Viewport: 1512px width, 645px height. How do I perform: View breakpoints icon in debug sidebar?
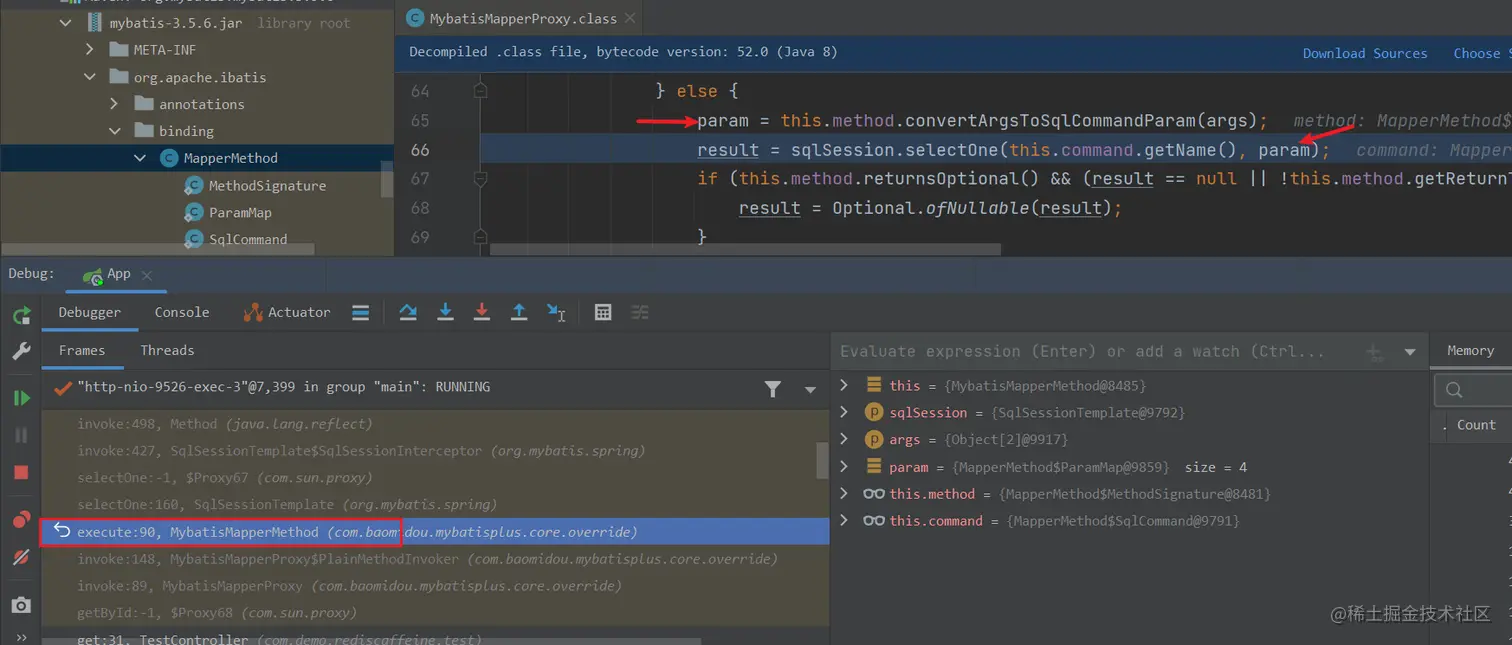[x=21, y=520]
